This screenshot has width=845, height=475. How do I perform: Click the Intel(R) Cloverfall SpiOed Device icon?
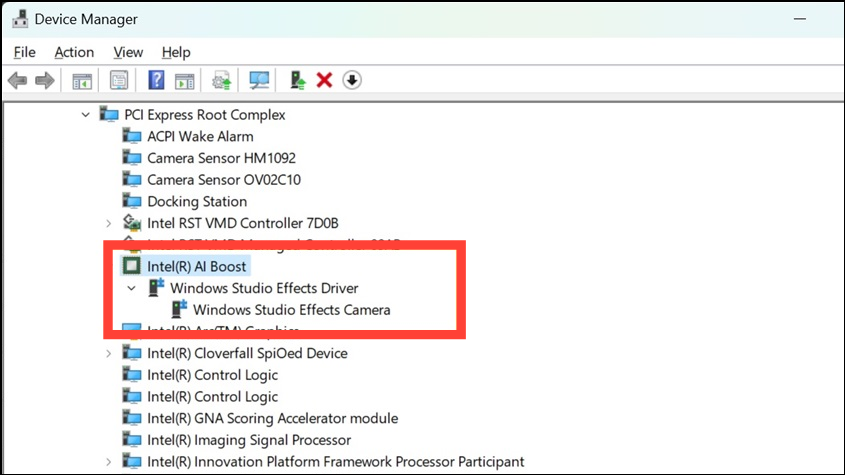[132, 353]
